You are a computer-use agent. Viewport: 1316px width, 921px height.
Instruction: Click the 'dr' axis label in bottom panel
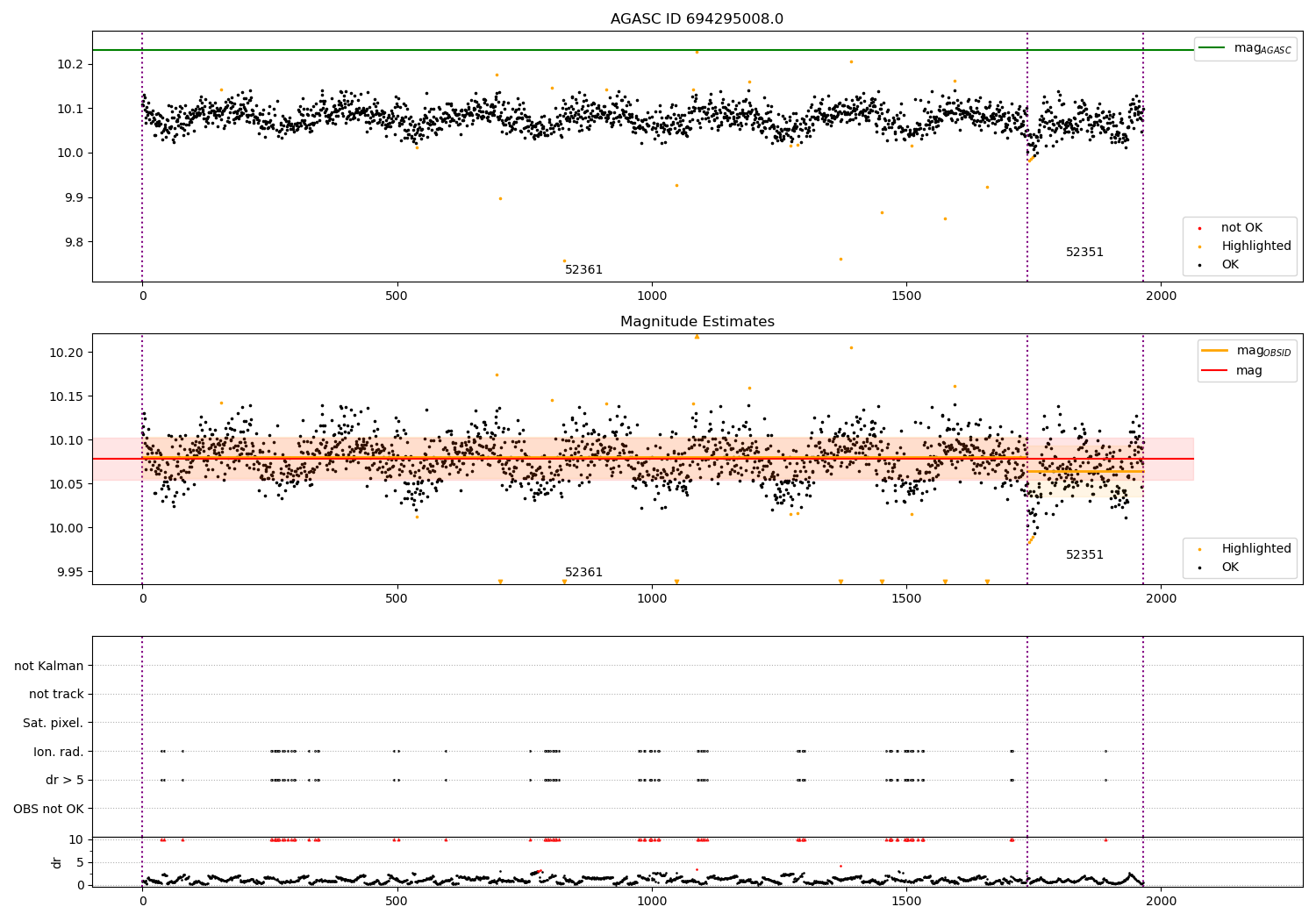57,862
